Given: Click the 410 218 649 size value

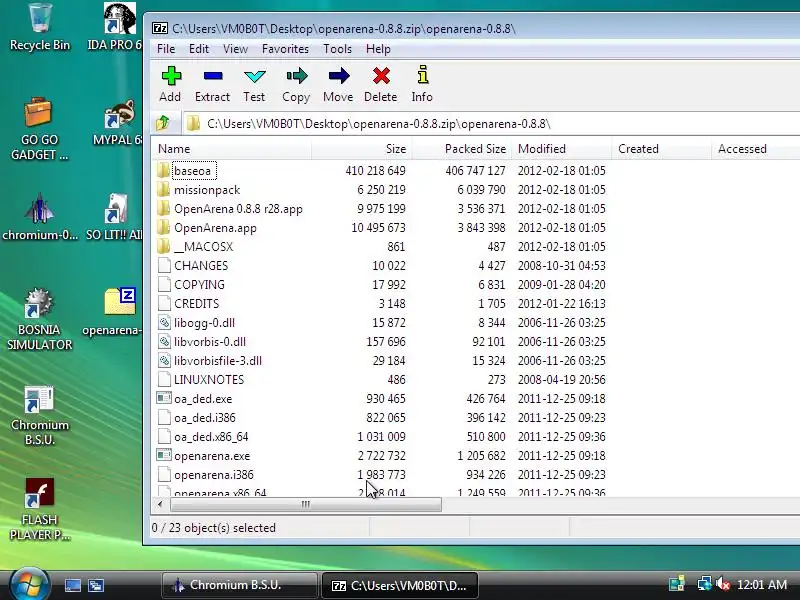Looking at the screenshot, I should [375, 170].
